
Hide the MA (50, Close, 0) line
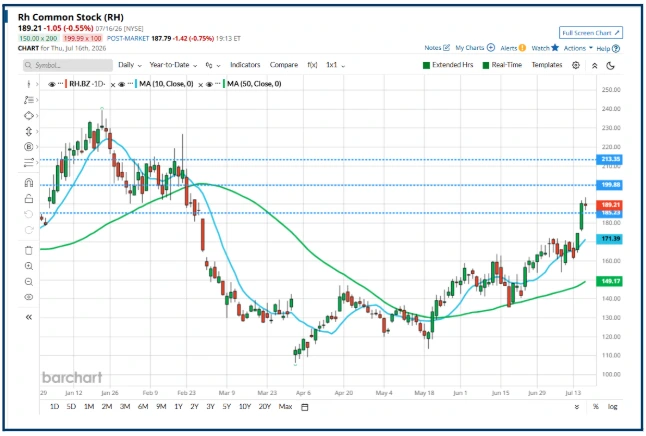[209, 84]
